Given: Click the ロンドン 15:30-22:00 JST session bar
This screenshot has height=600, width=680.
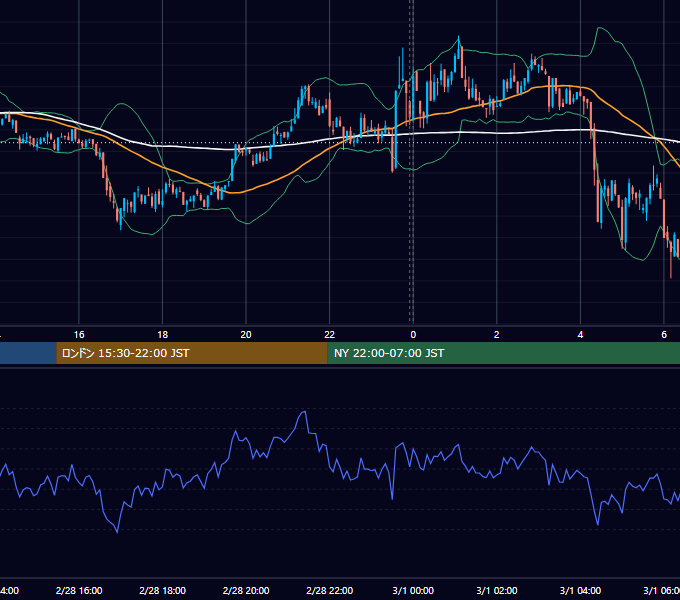Looking at the screenshot, I should 192,353.
